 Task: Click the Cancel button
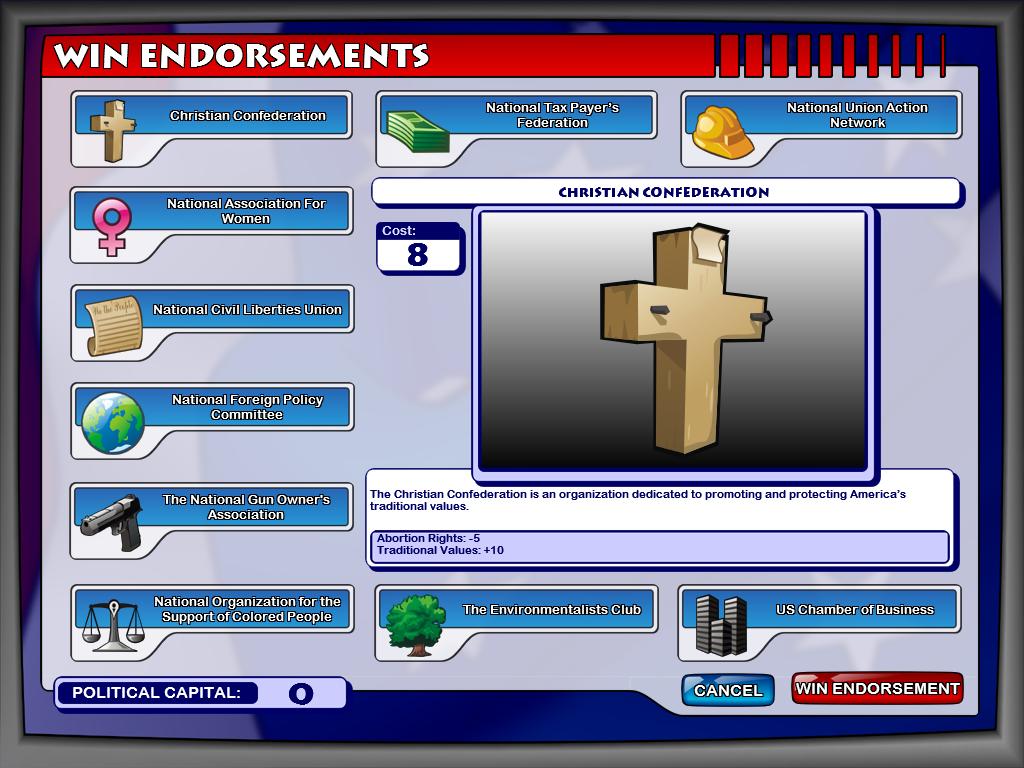728,690
